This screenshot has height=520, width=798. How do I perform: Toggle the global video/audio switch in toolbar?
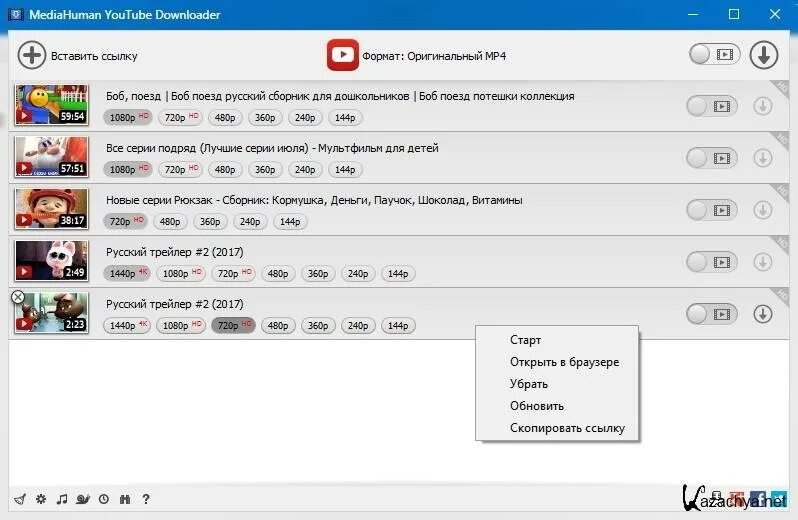[714, 54]
